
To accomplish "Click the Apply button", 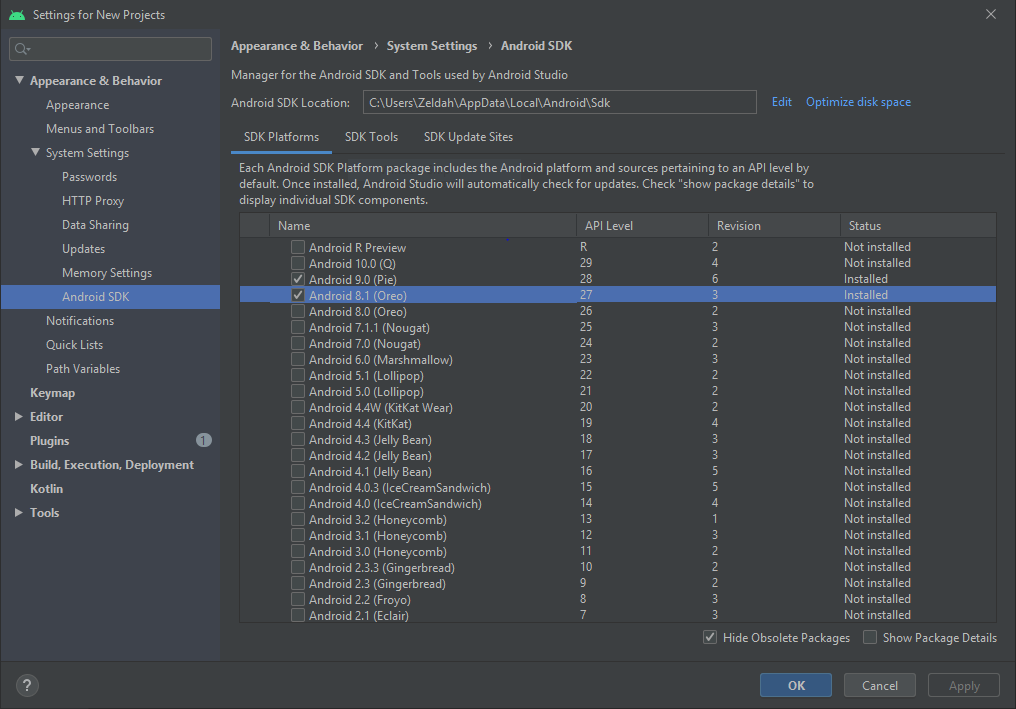I will (x=964, y=685).
